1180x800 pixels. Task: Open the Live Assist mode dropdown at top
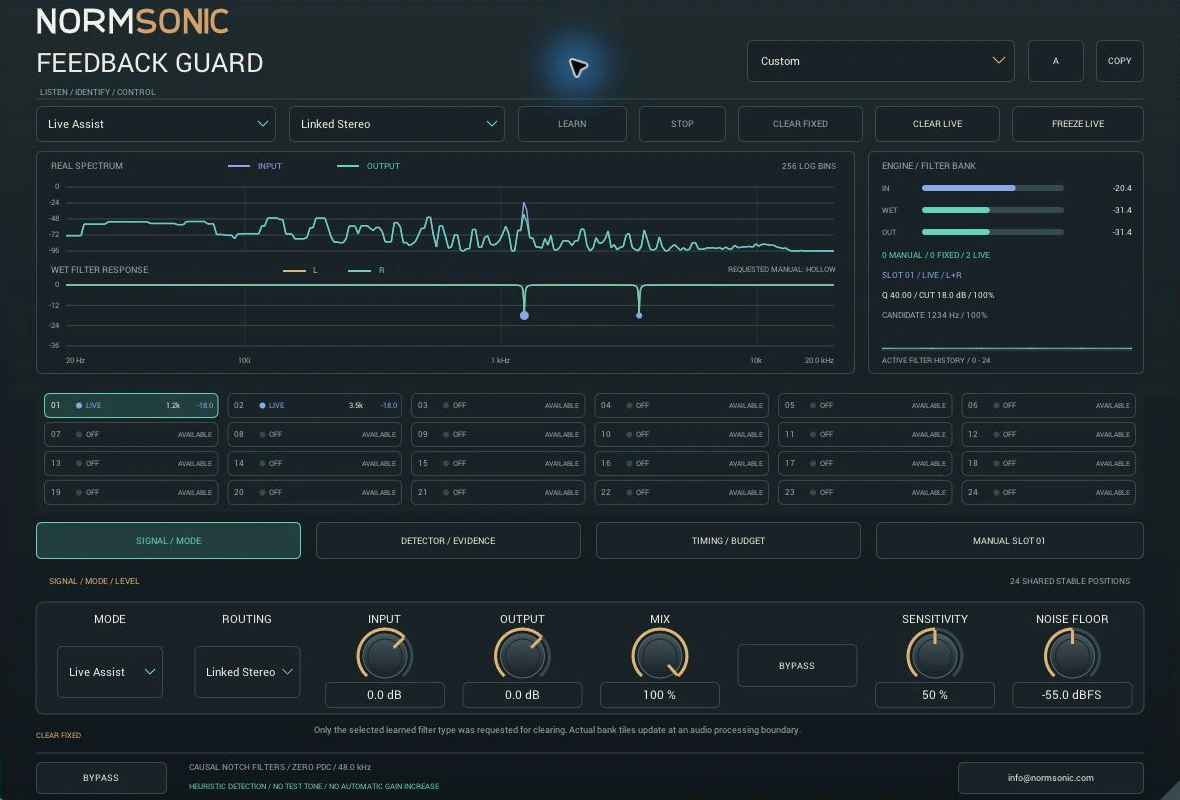point(156,124)
